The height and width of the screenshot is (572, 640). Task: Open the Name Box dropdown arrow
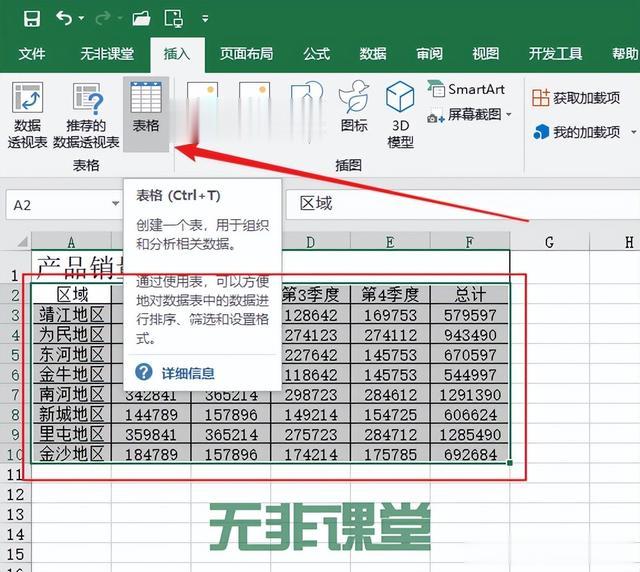[x=116, y=203]
